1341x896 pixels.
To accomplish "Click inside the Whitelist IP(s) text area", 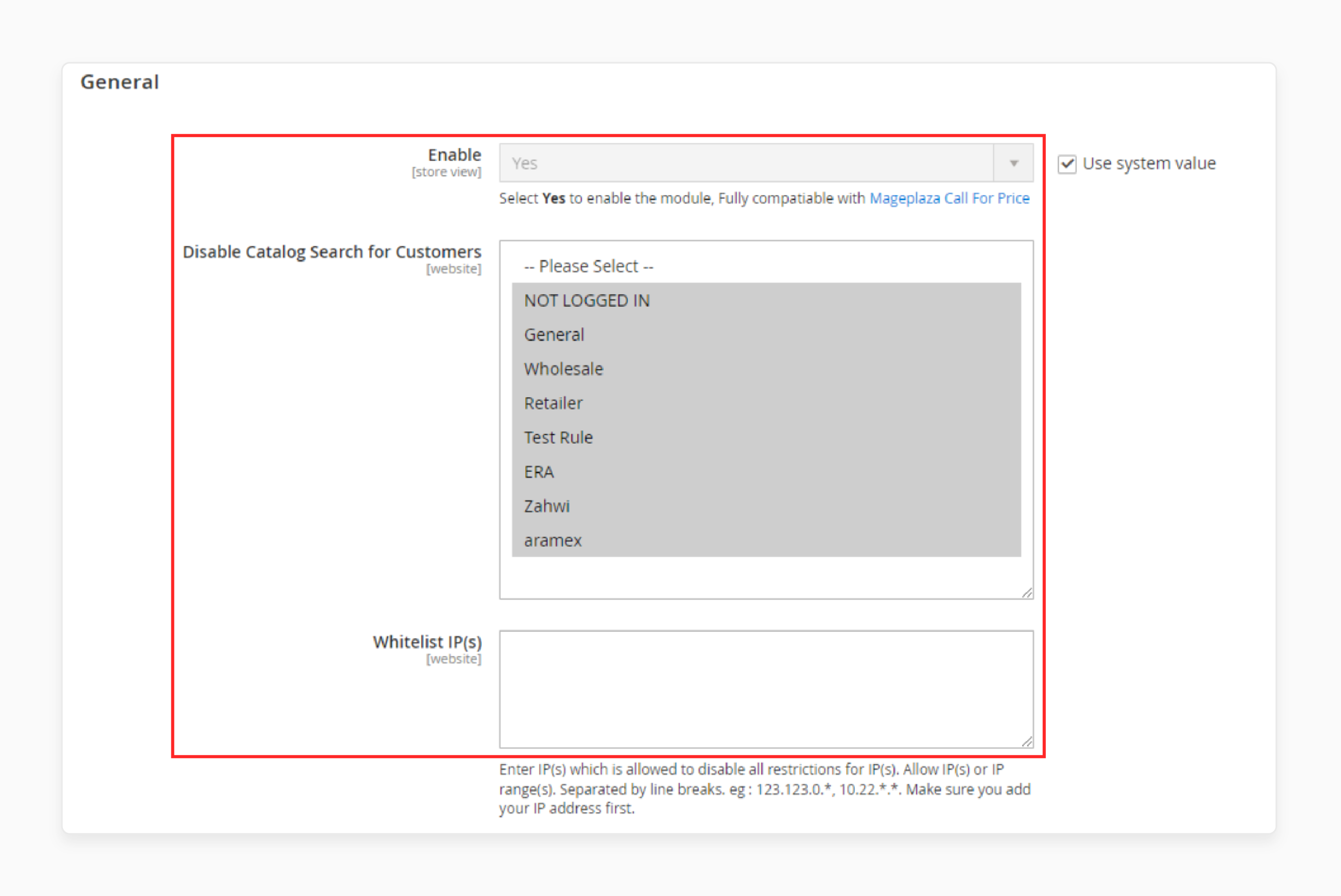I will point(766,689).
